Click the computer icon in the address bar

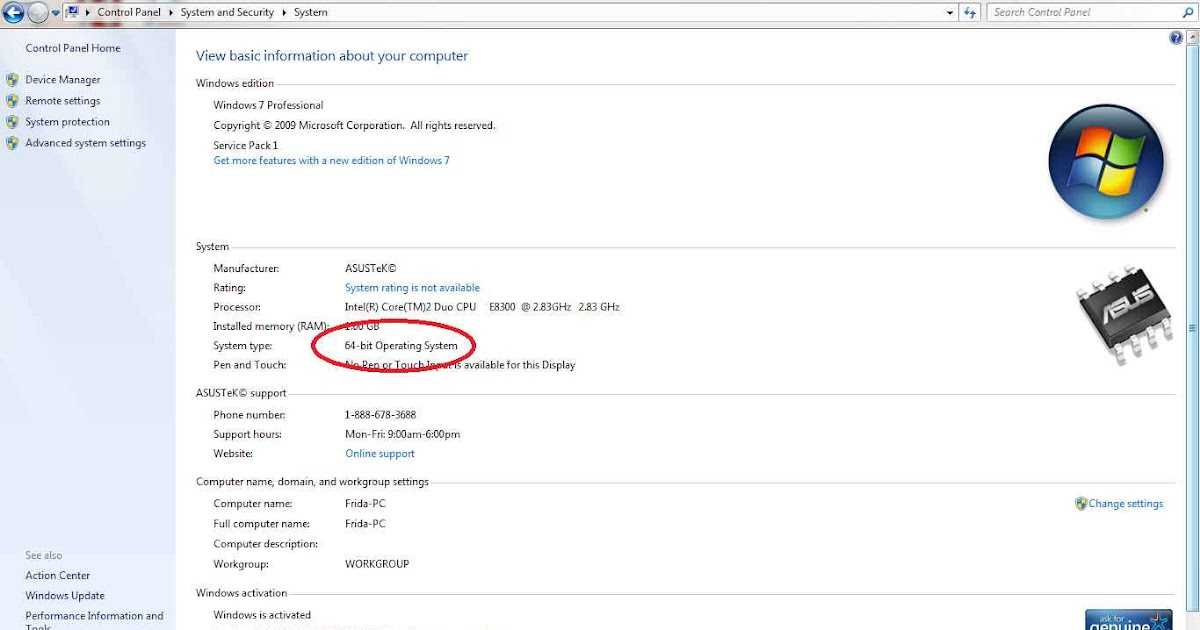(72, 12)
